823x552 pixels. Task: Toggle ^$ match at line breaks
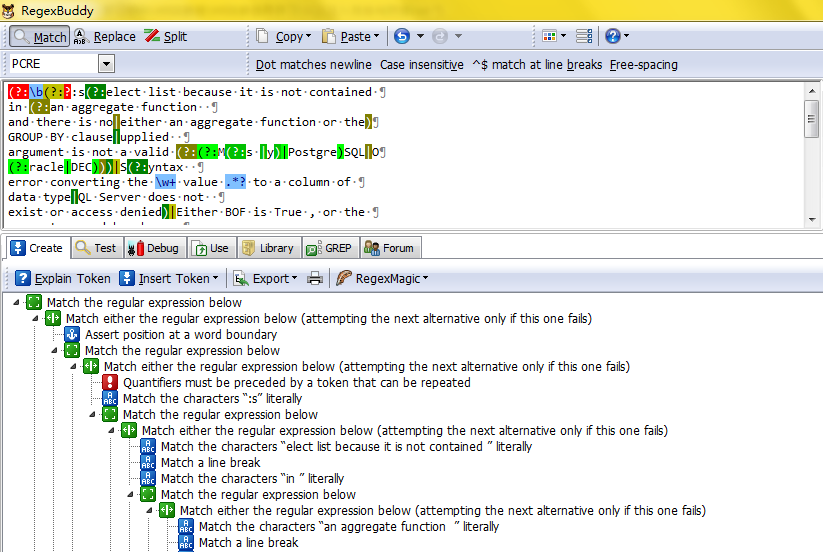tap(537, 65)
